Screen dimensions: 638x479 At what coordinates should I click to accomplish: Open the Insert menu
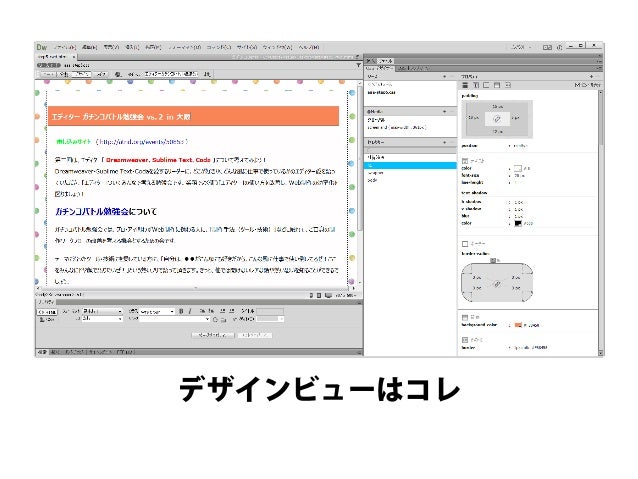(132, 47)
